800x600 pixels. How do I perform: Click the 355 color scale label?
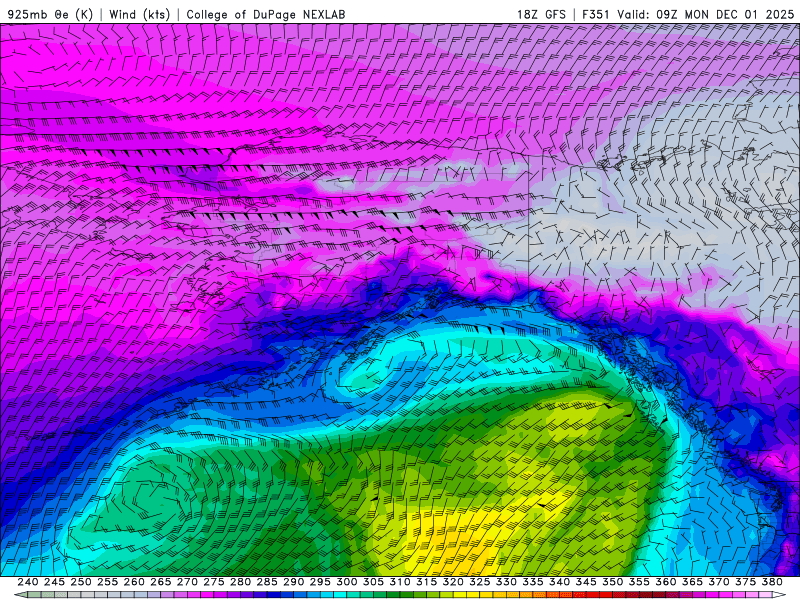[639, 582]
